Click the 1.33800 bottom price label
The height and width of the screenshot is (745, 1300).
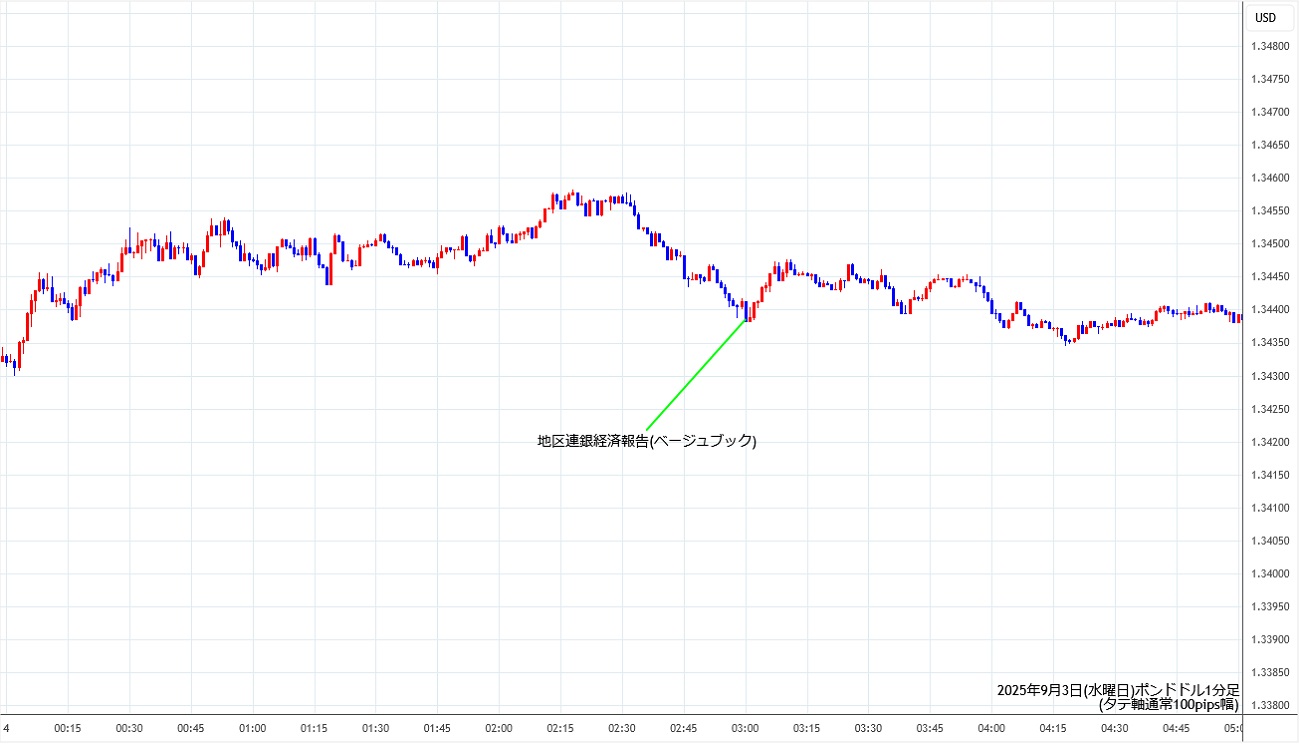pos(1269,706)
